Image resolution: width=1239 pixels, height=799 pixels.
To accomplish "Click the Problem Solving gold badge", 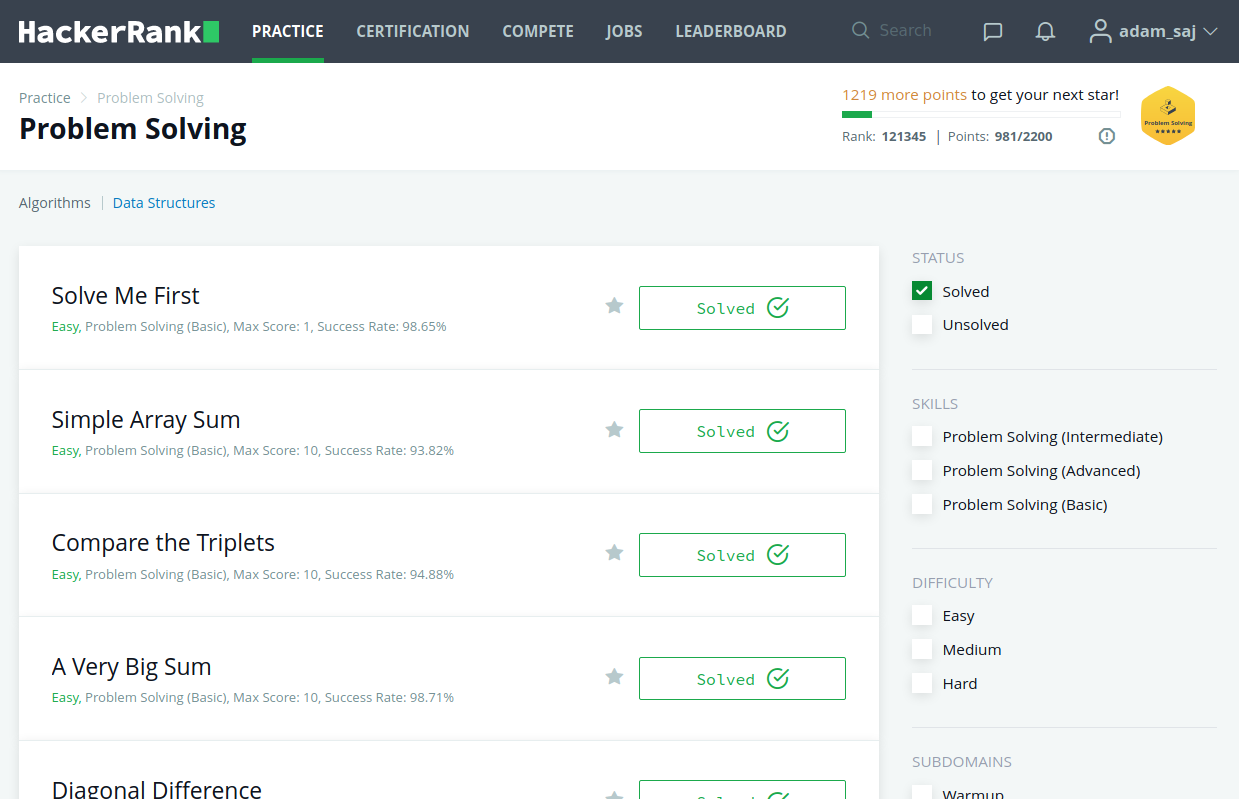I will (x=1168, y=116).
